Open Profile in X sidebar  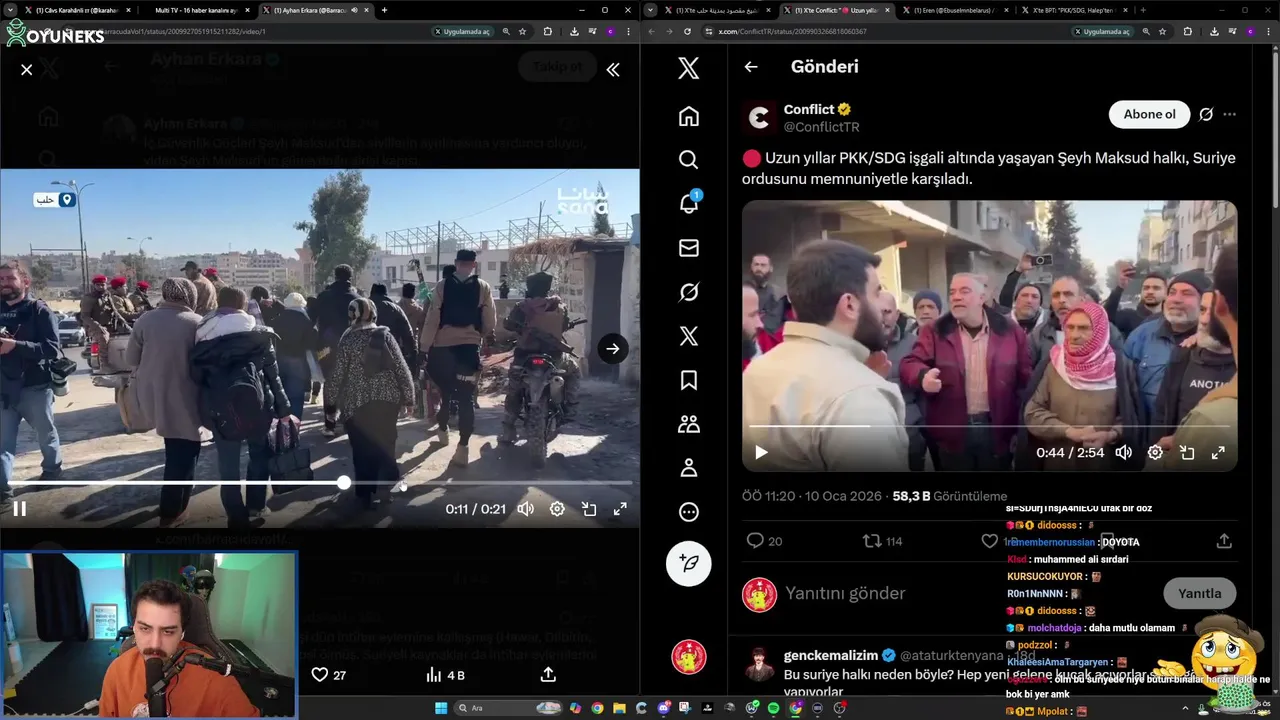point(689,468)
